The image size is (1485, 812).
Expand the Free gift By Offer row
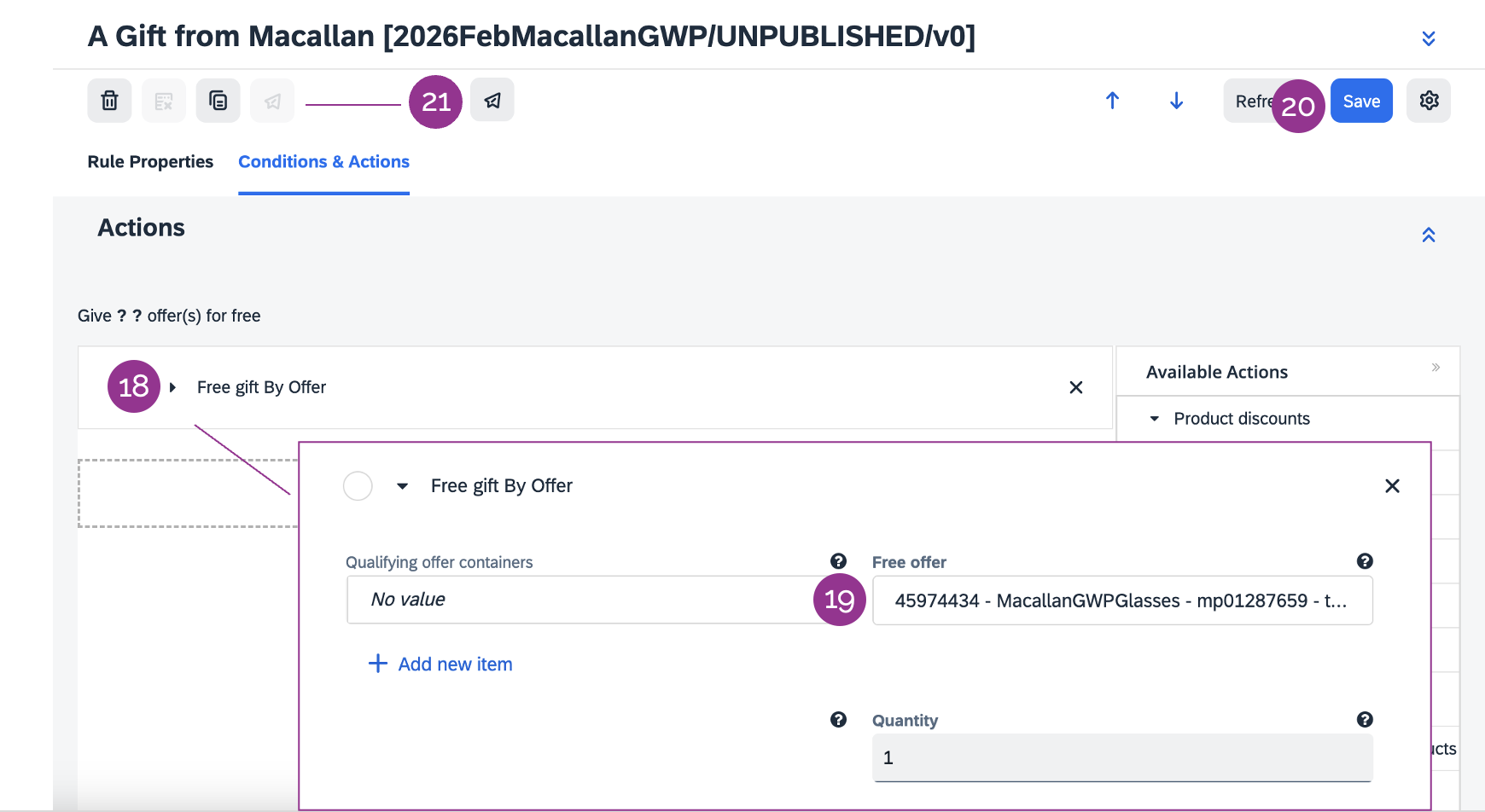172,387
